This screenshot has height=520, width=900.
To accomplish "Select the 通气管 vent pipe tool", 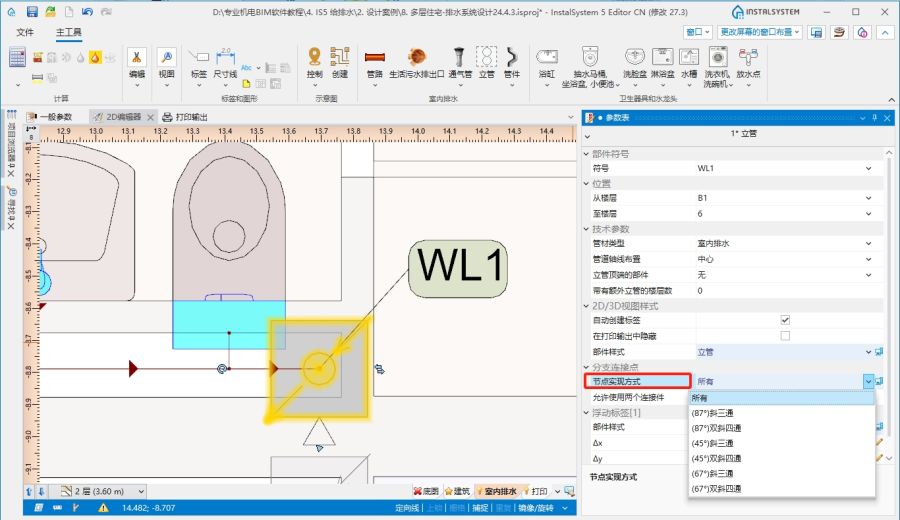I will pos(460,60).
